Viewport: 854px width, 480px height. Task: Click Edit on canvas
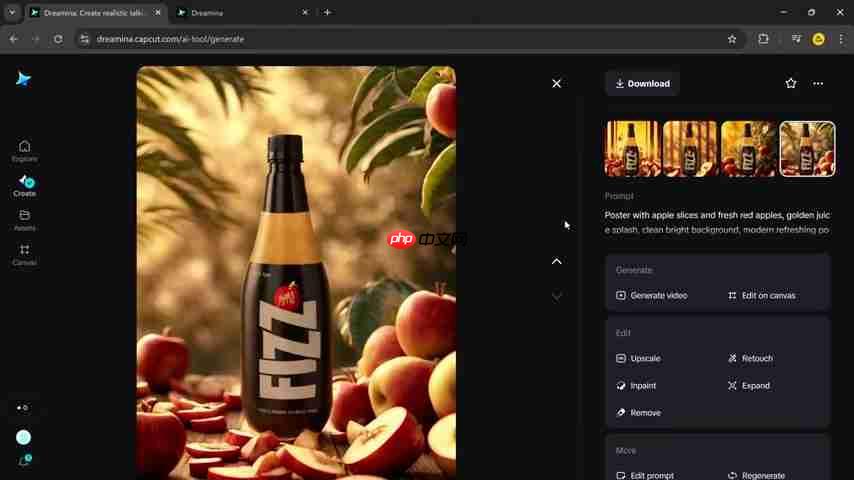pyautogui.click(x=761, y=295)
